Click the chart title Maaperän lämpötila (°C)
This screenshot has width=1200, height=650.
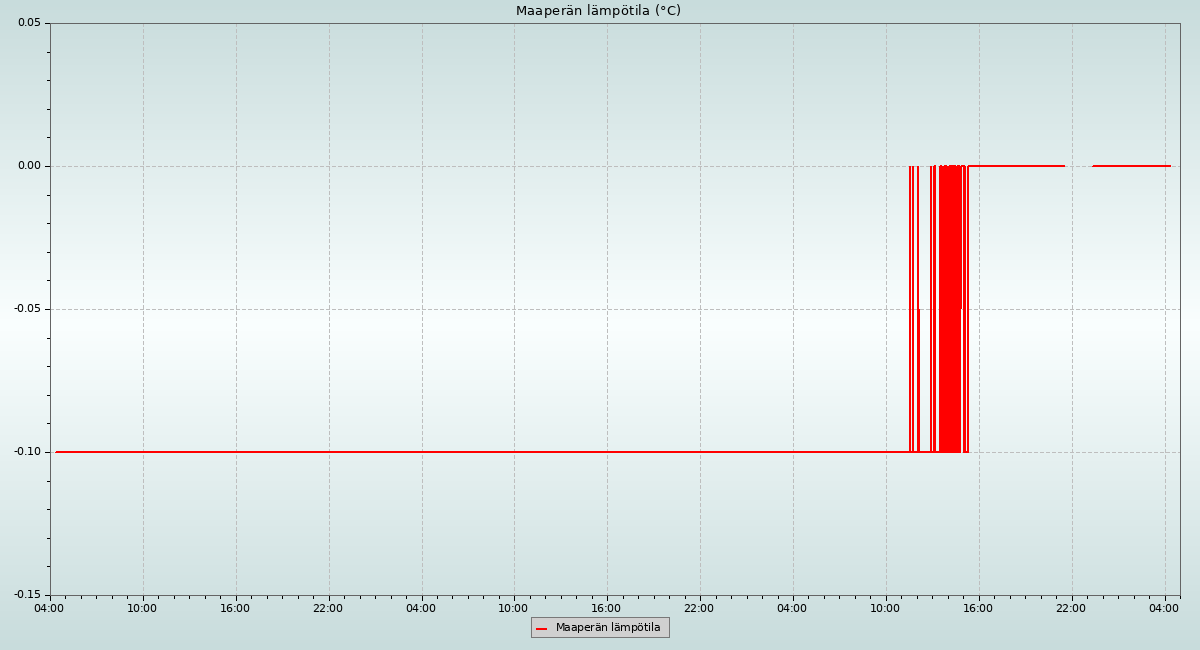click(x=598, y=11)
